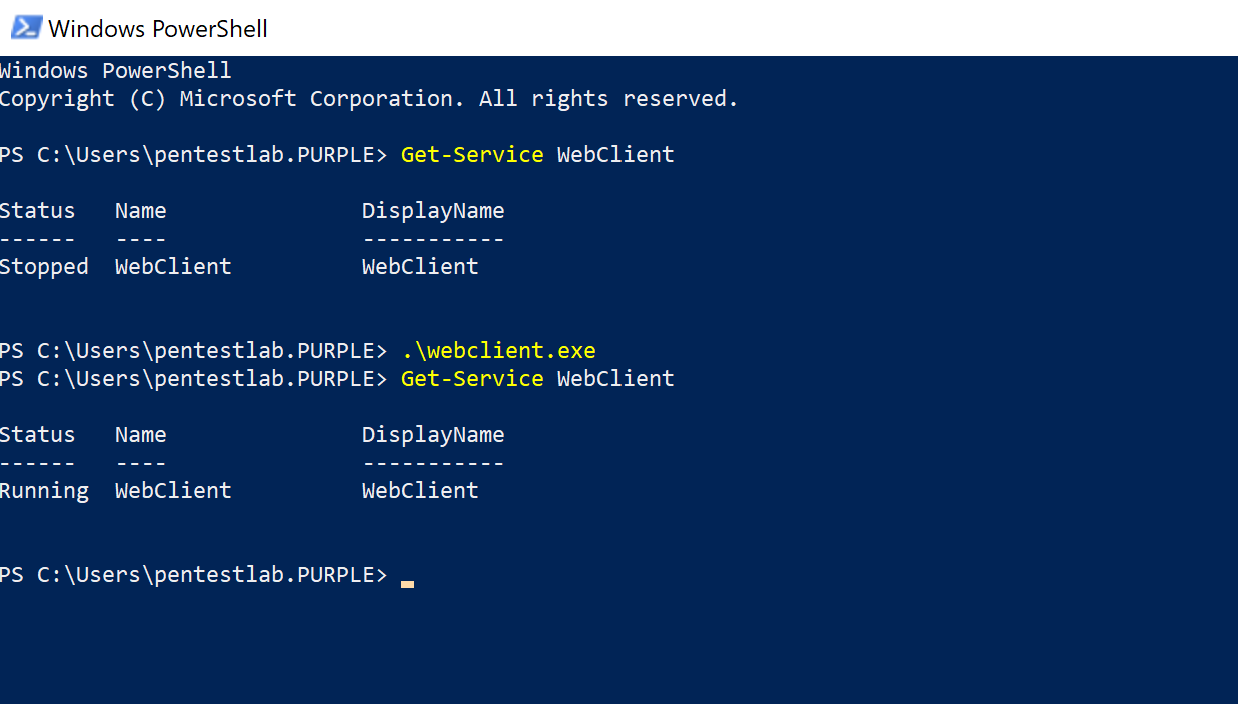Screen dimensions: 1238x704
Task: Click the Windows PowerShell window title text
Action: 158,29
